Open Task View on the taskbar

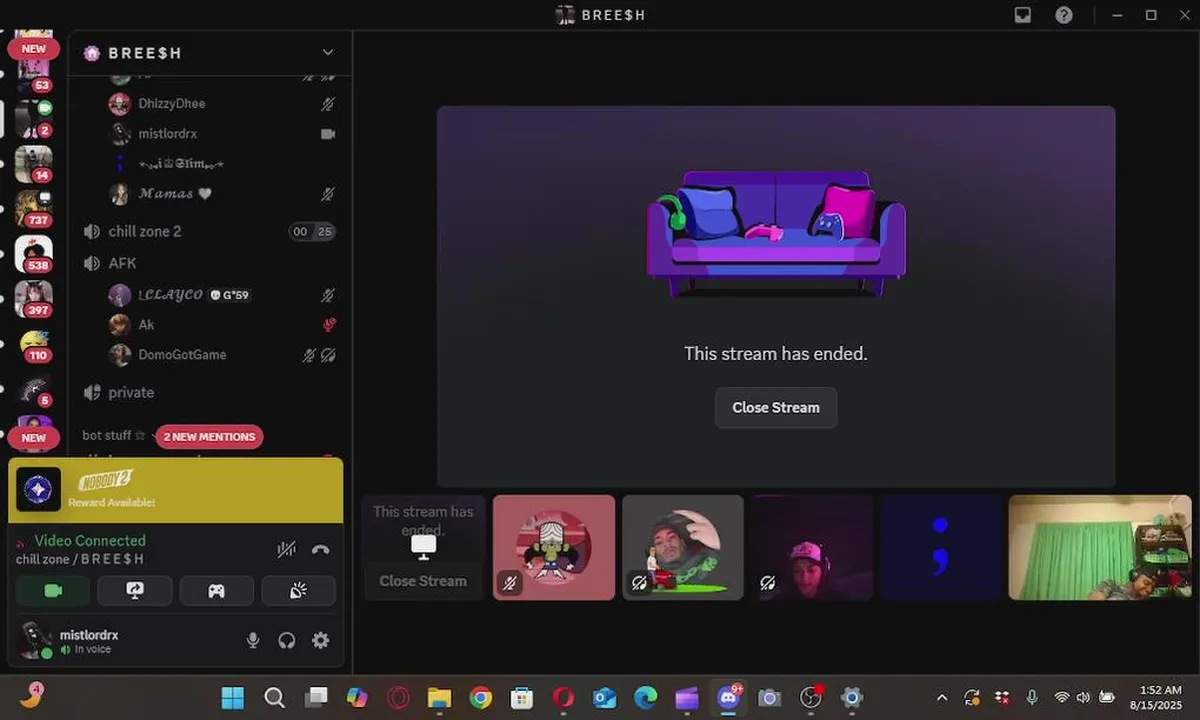coord(316,698)
